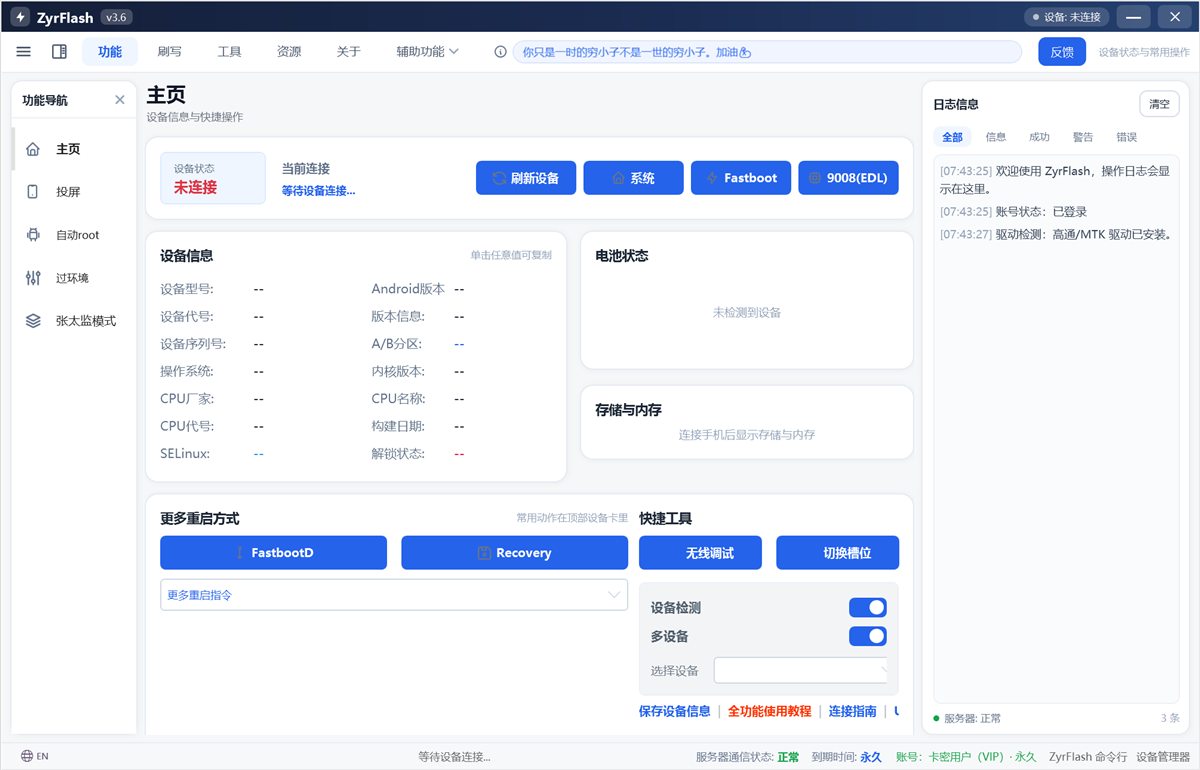Open the hamburger menu icon
This screenshot has height=770, width=1200.
[24, 52]
